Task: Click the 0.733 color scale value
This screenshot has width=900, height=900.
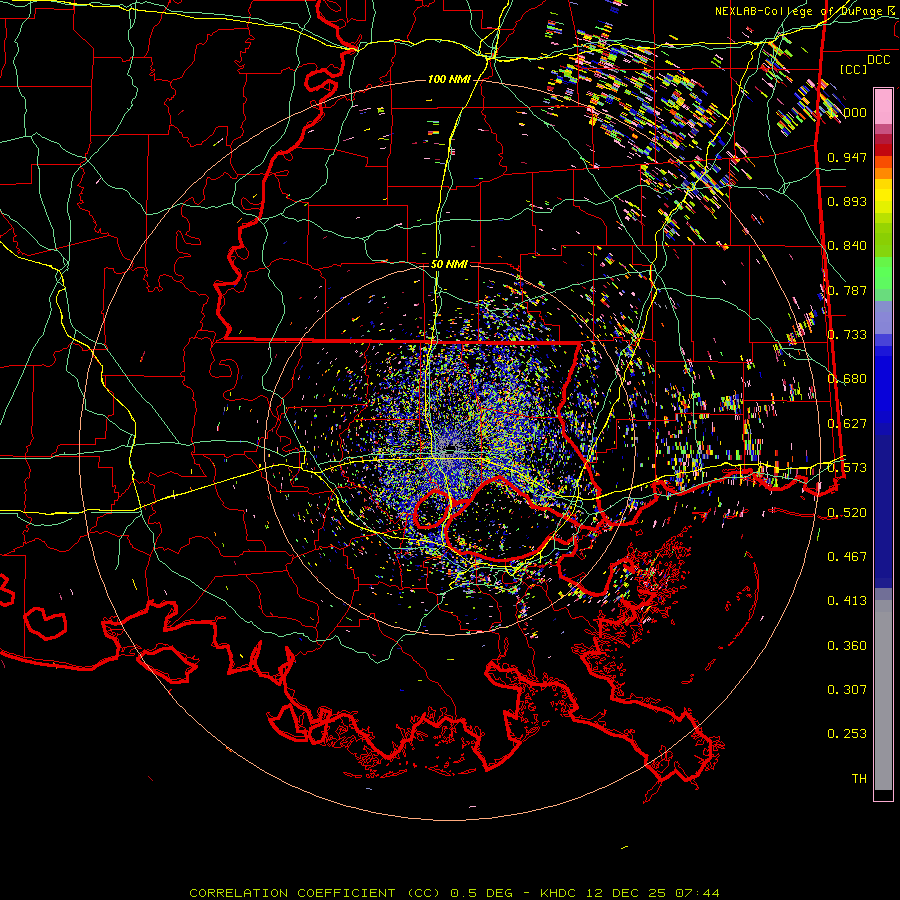Action: (x=847, y=335)
